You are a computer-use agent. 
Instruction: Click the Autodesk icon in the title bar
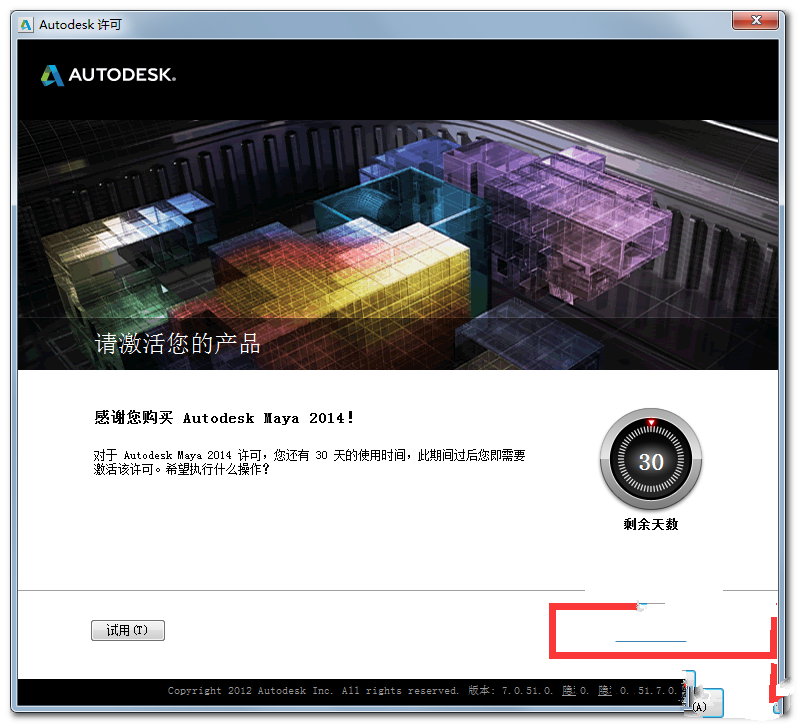click(25, 24)
